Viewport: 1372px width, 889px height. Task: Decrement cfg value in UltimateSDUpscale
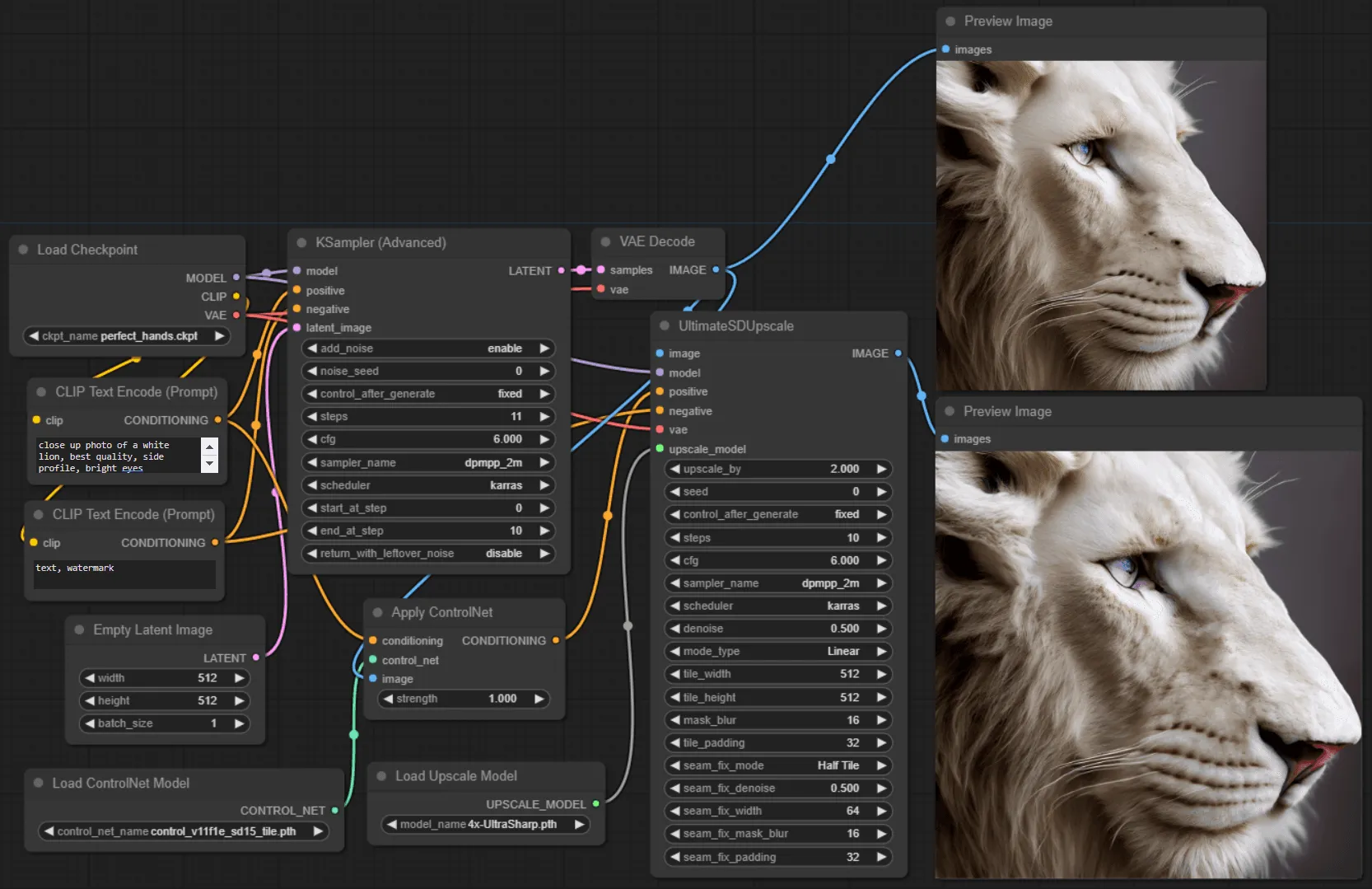tap(674, 560)
